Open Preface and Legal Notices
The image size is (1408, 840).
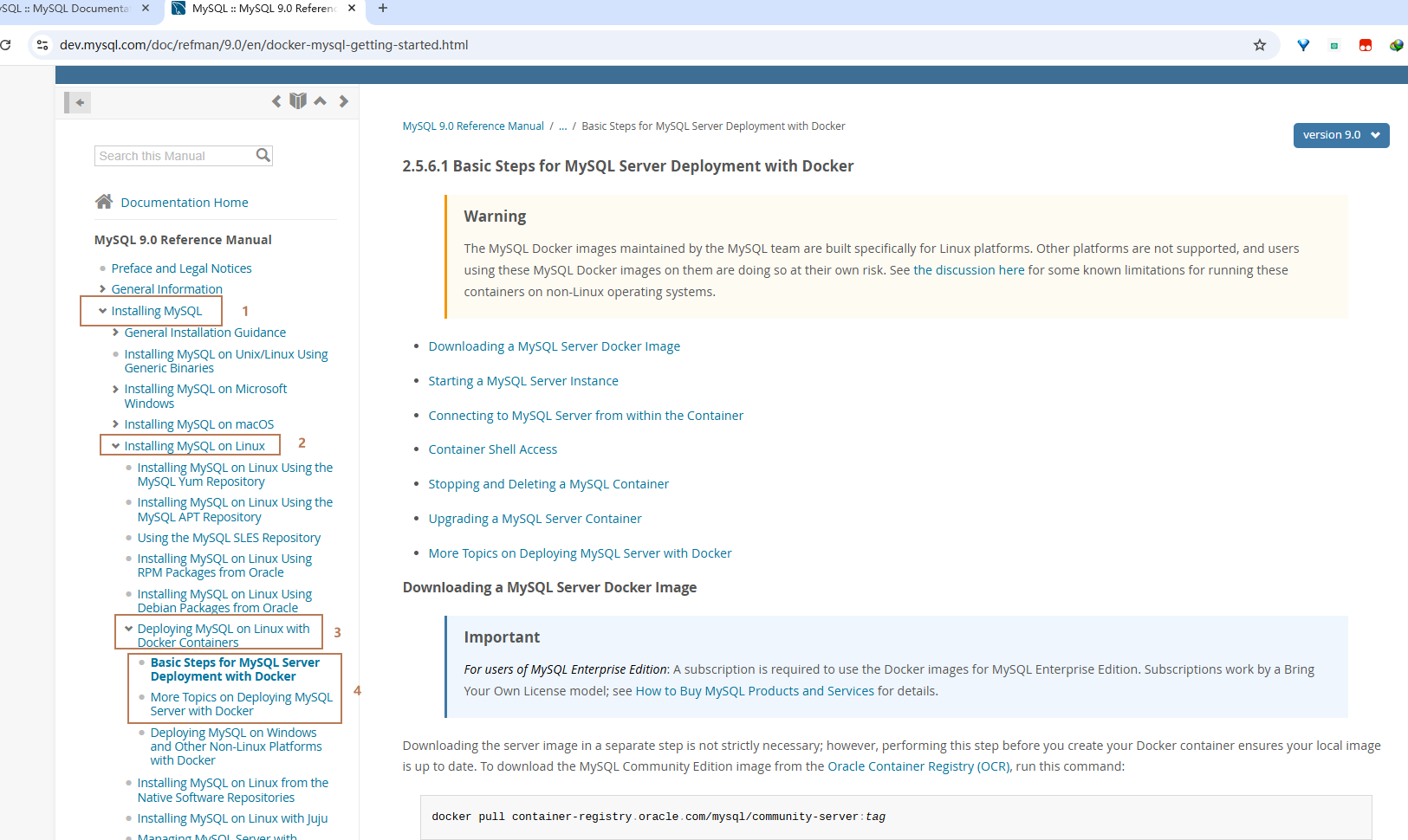coord(181,268)
